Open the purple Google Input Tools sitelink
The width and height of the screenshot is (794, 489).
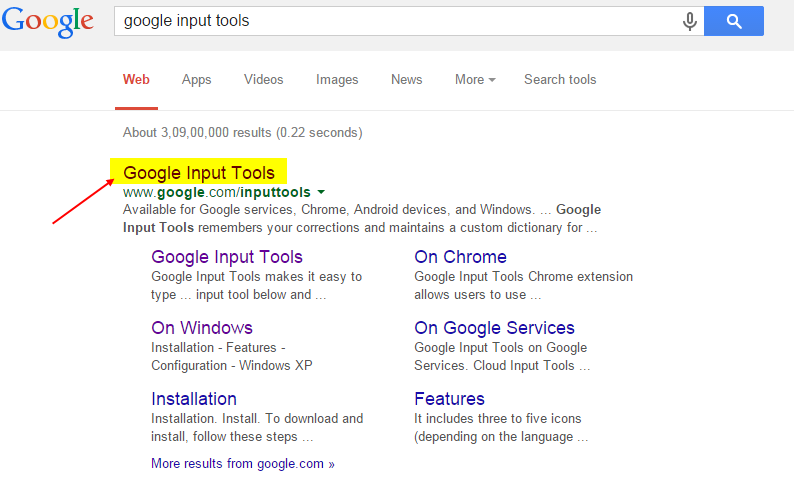(x=227, y=257)
